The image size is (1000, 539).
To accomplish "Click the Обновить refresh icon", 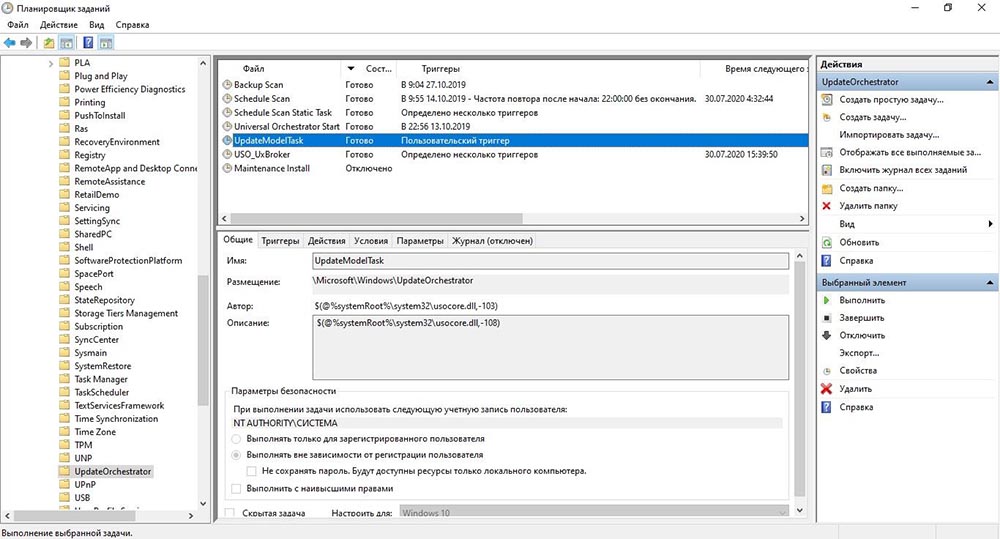I will [826, 242].
